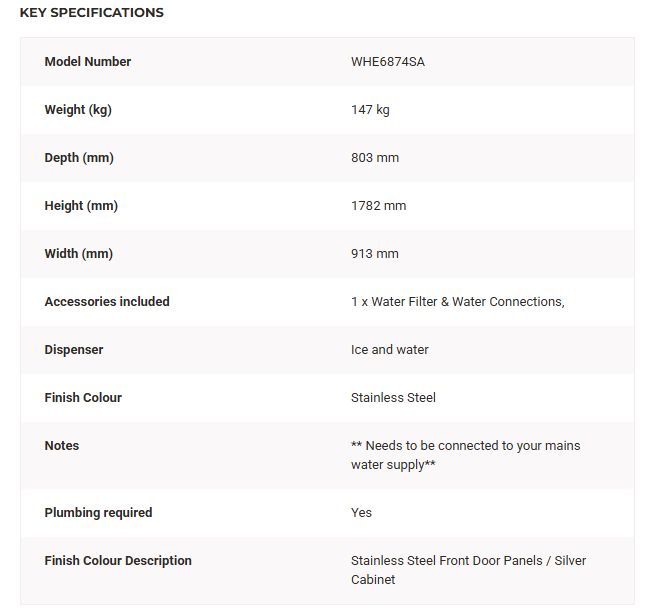
Task: Select the Dispenser label
Action: pos(74,350)
